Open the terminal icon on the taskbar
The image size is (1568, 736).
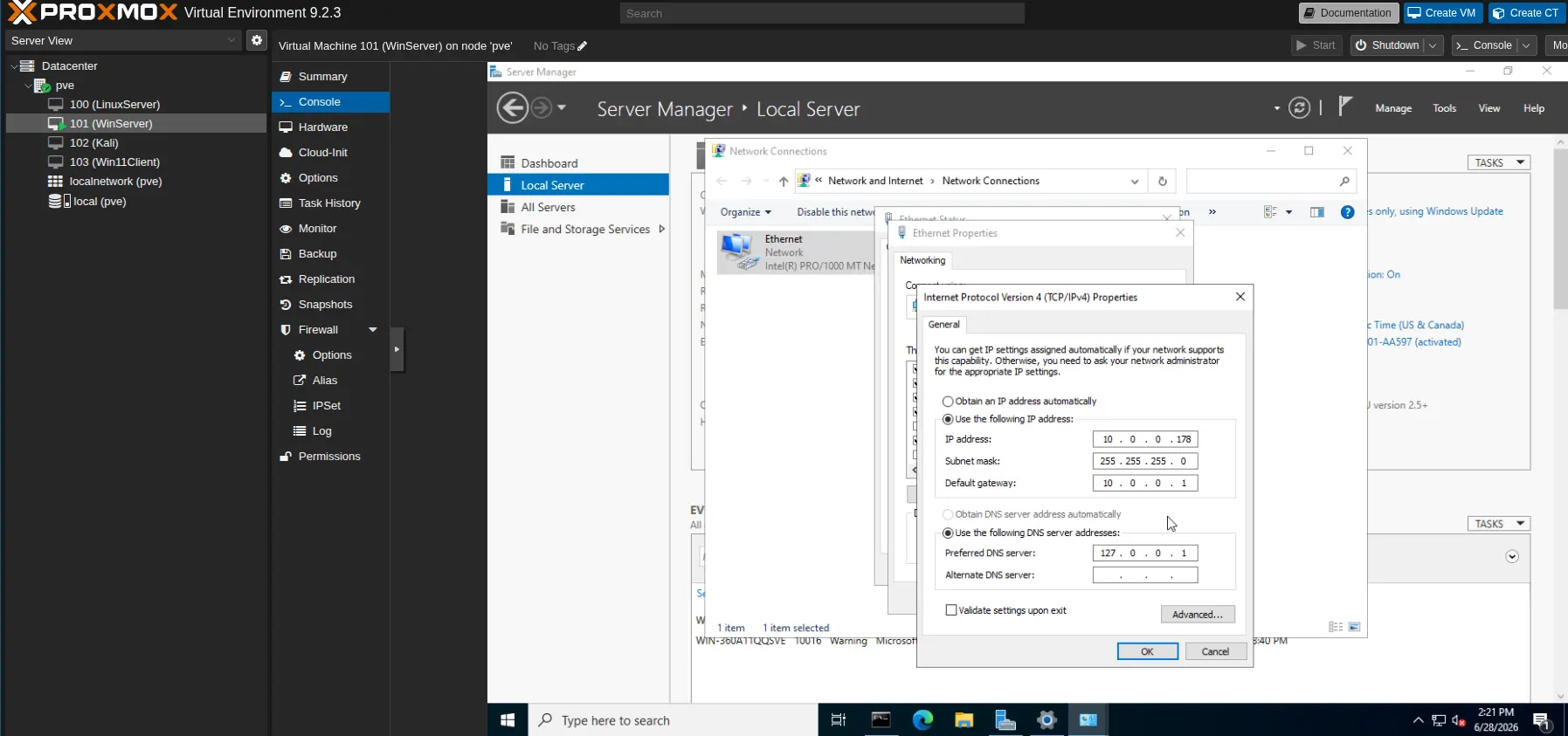tap(881, 720)
